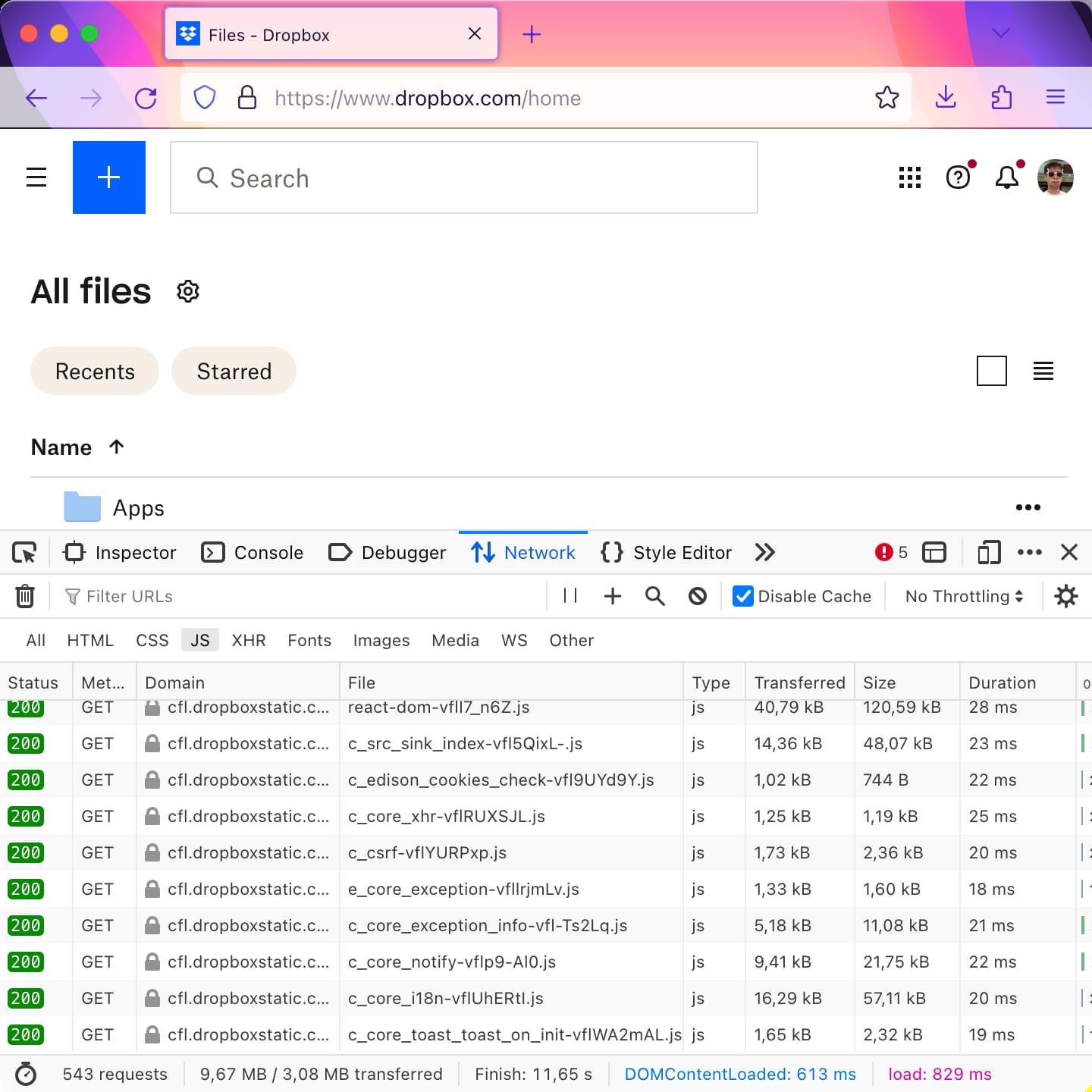Toggle responsive design mode
This screenshot has width=1092, height=1092.
pos(988,552)
